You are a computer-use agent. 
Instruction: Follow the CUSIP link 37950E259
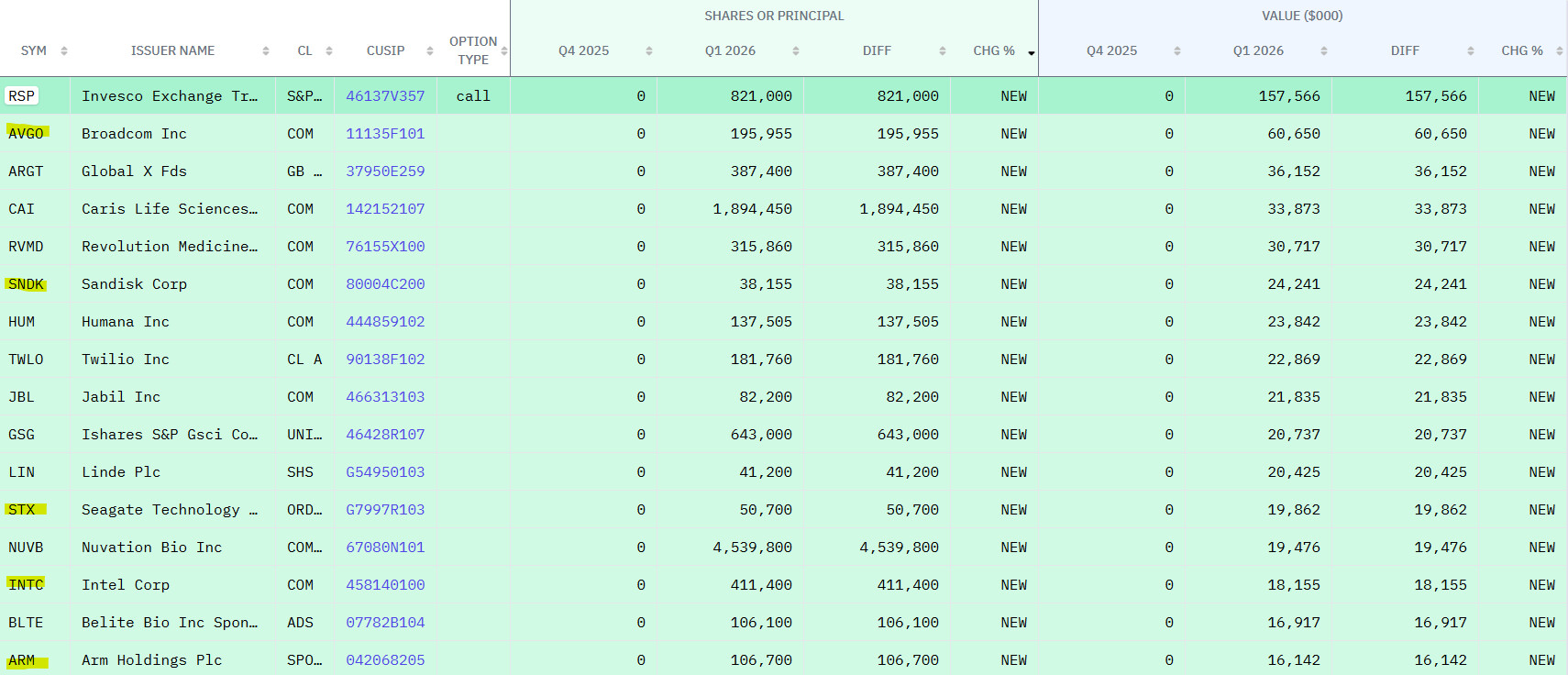(x=385, y=172)
